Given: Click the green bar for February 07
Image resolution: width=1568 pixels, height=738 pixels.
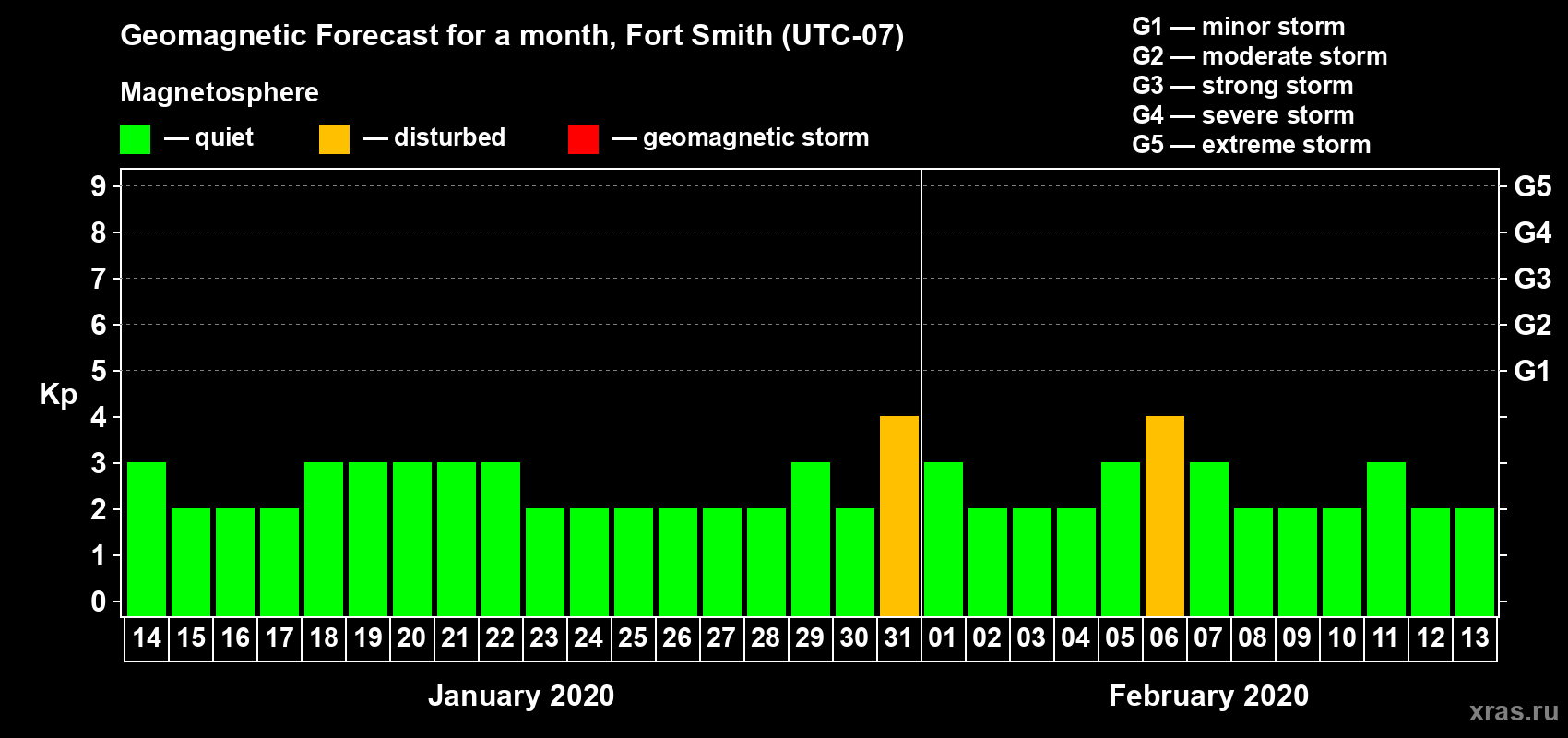Looking at the screenshot, I should 1209,540.
